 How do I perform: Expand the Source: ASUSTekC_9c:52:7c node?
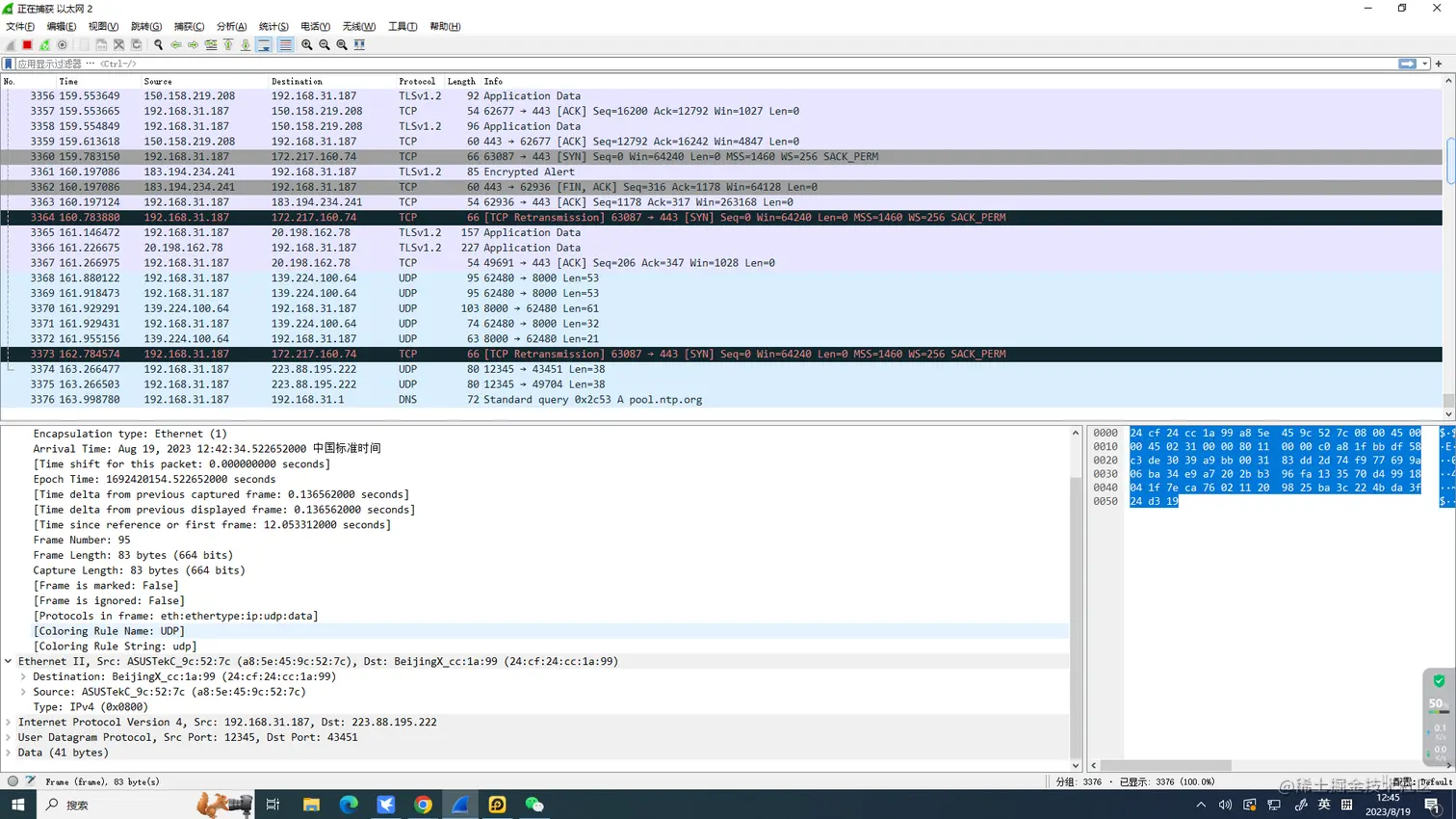tap(23, 692)
